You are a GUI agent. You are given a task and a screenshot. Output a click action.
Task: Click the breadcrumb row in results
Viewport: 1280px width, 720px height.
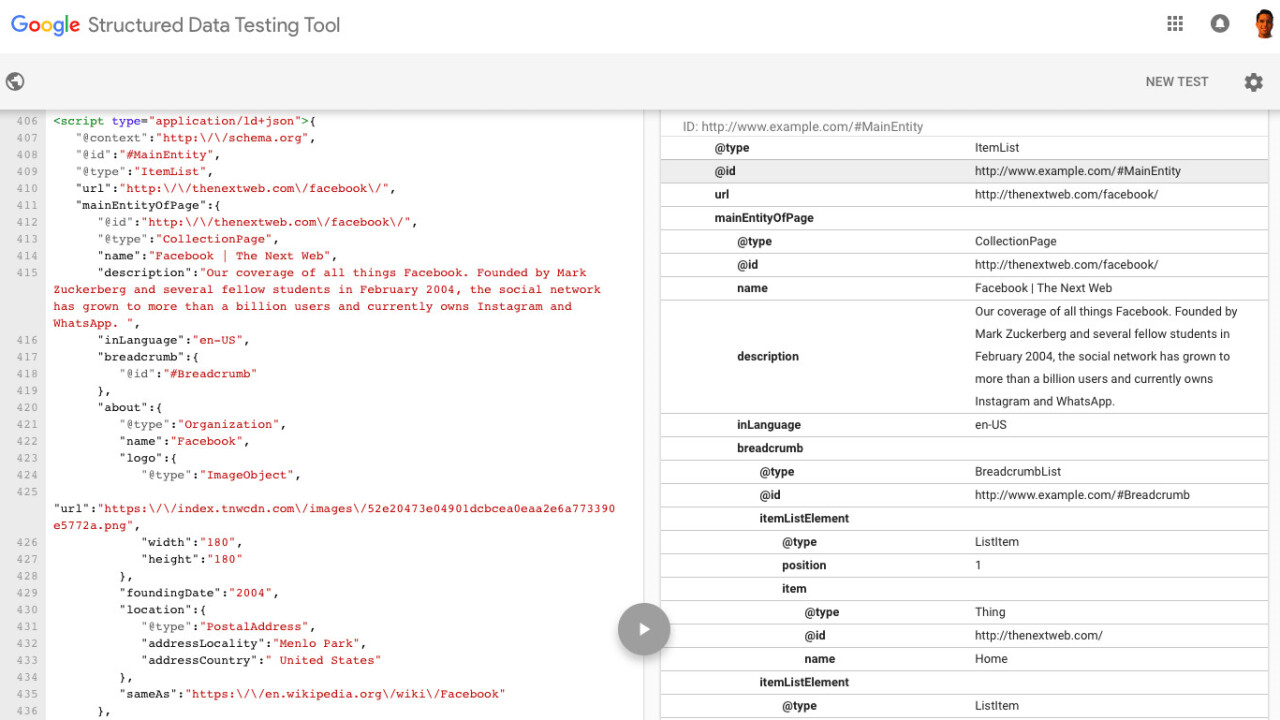pyautogui.click(x=770, y=448)
